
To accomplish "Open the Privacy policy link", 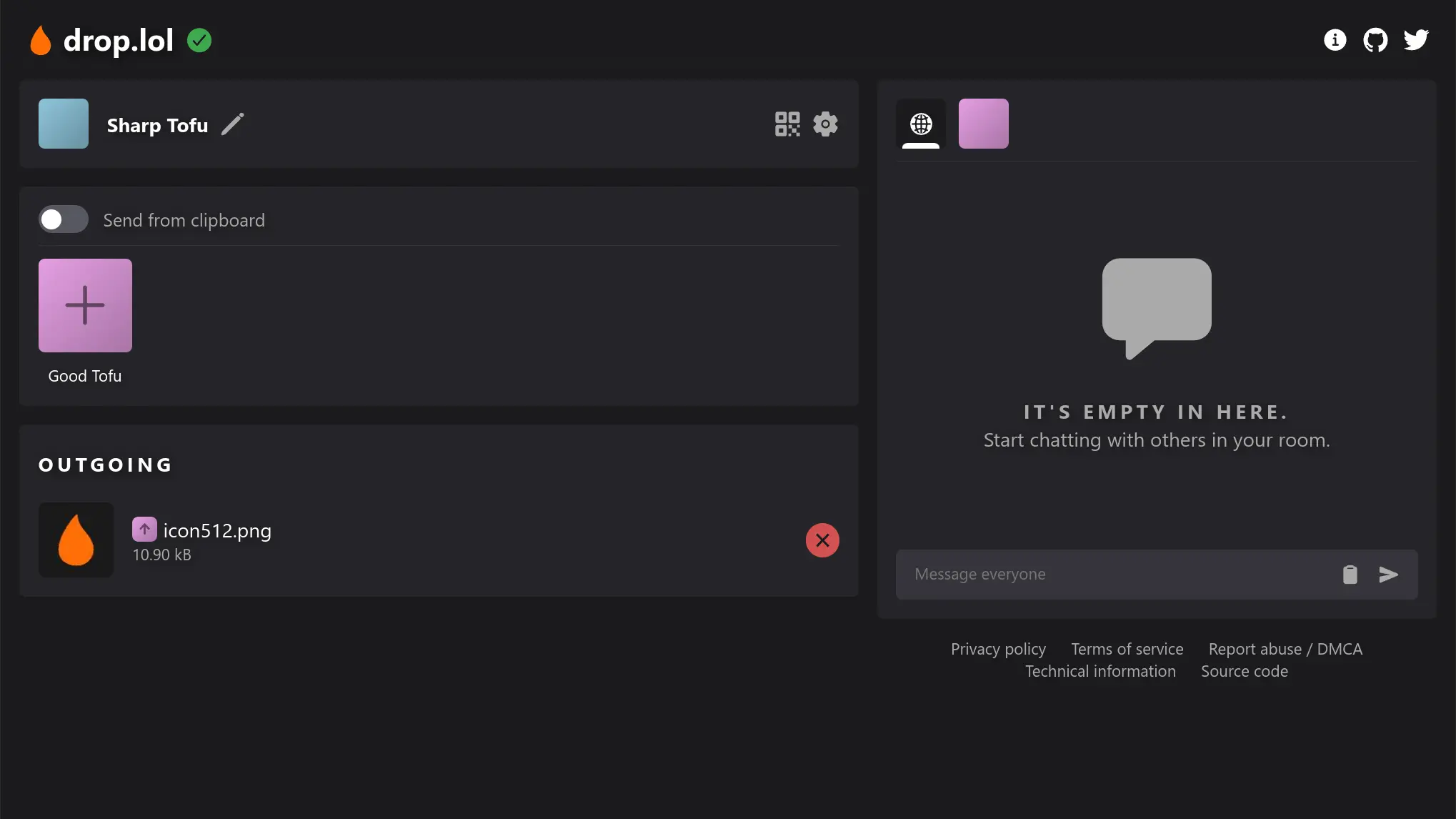I will point(998,648).
